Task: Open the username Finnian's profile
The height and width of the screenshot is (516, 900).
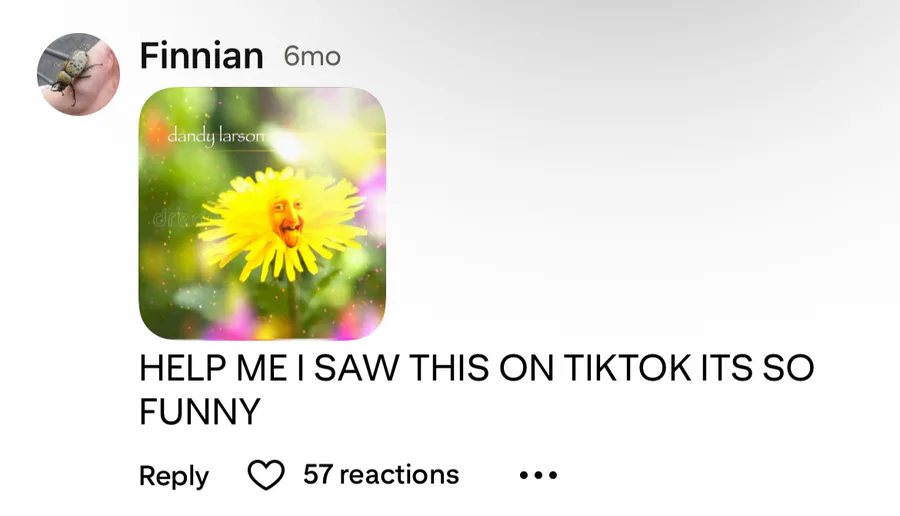Action: (201, 56)
